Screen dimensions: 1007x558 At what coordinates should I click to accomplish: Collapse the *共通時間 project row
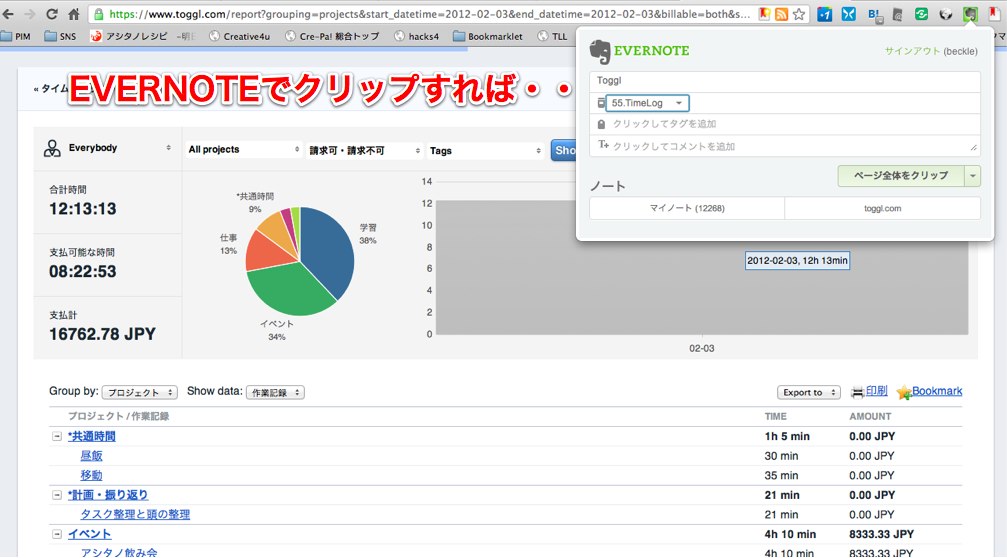57,437
